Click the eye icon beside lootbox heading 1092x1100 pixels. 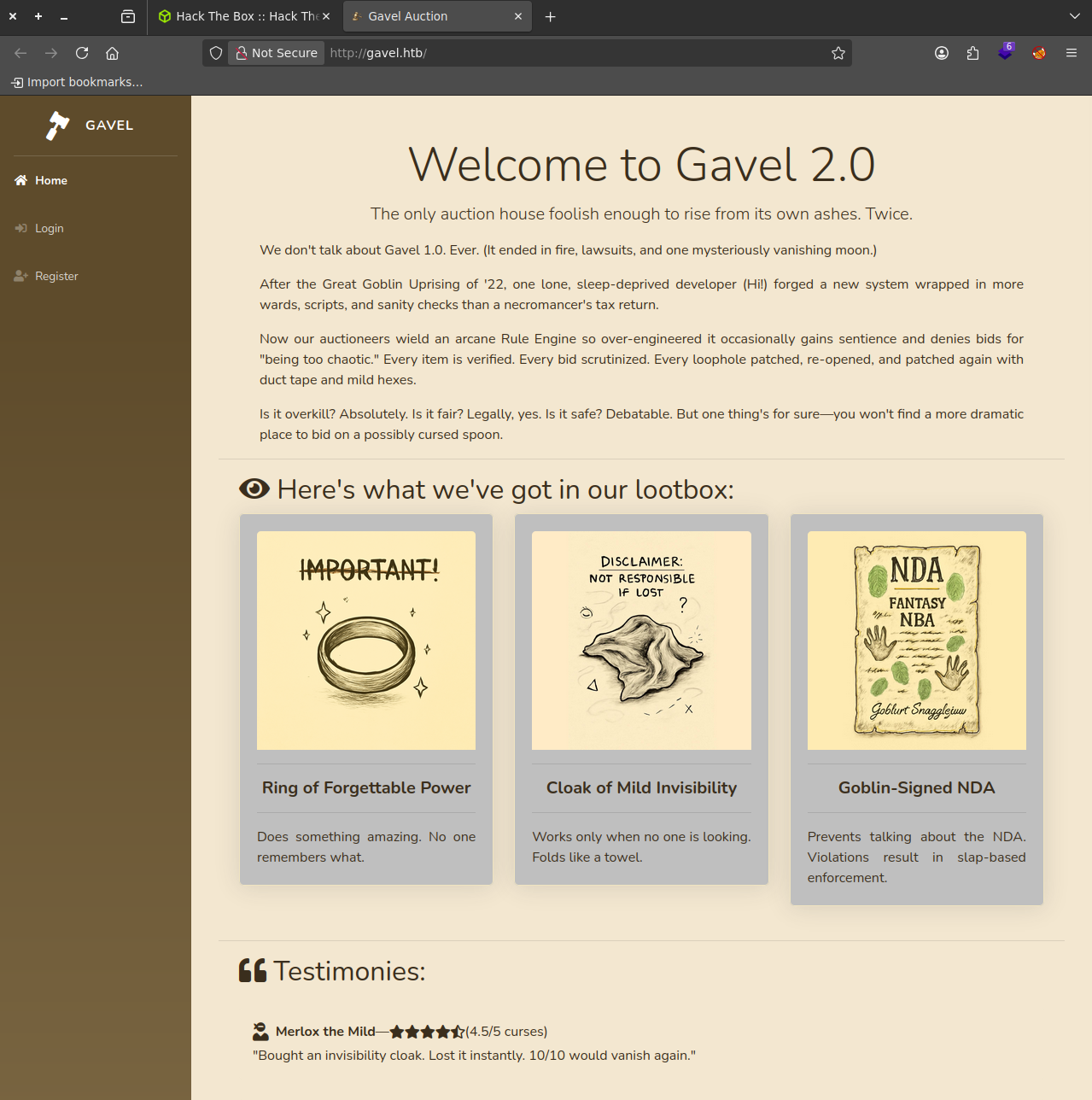(x=254, y=489)
